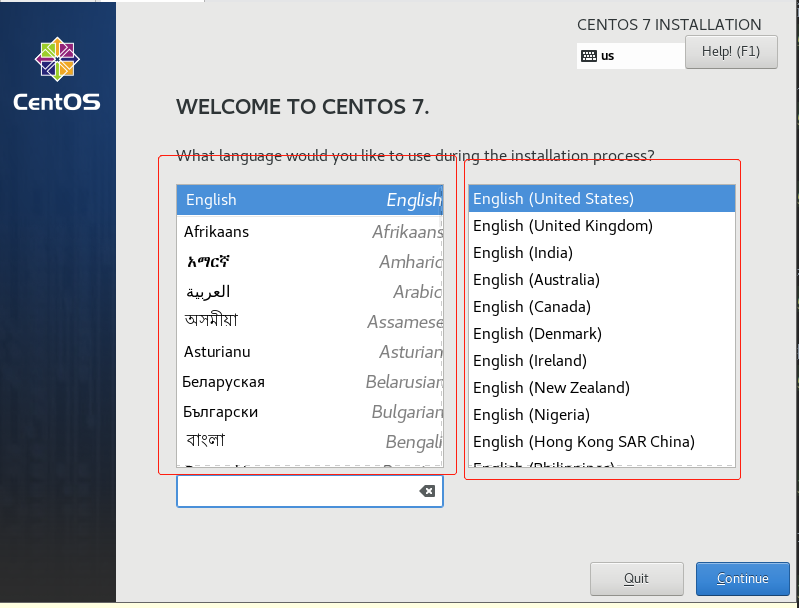Select the Belarusian language row

pyautogui.click(x=310, y=382)
